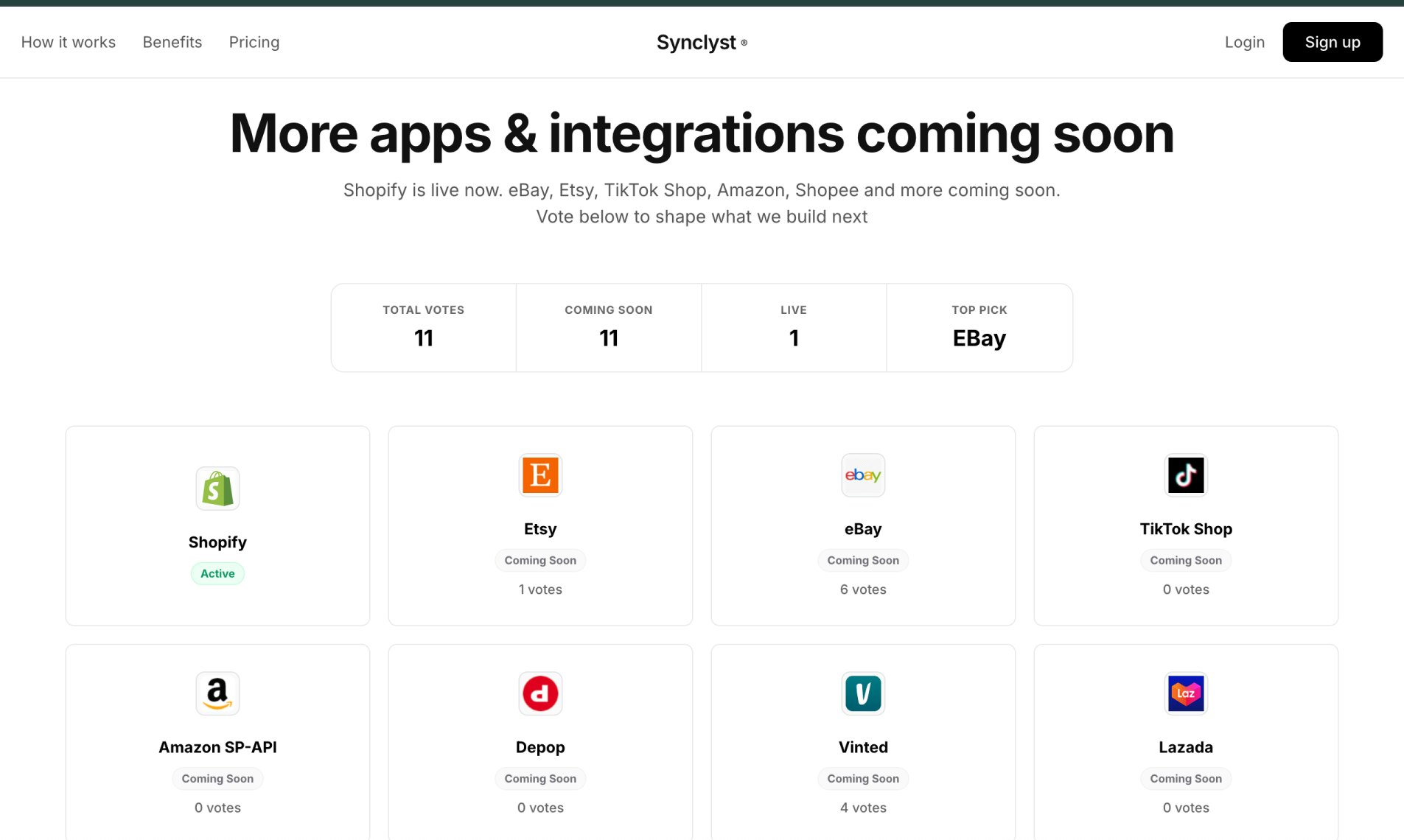The image size is (1404, 840).
Task: Select the Etsy card title
Action: pyautogui.click(x=540, y=529)
